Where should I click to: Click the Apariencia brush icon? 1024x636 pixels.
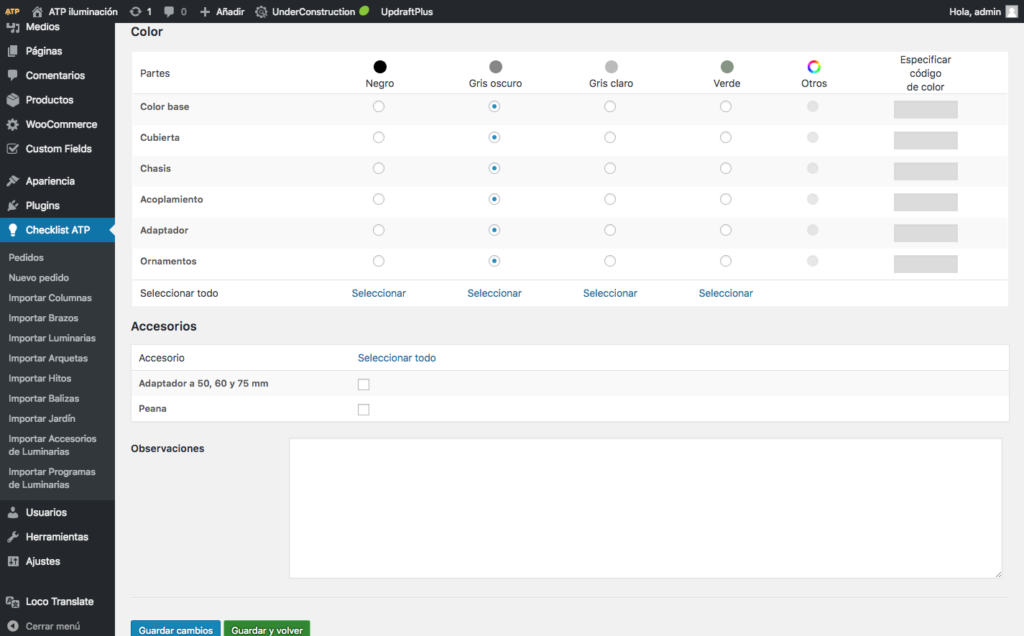coord(12,181)
